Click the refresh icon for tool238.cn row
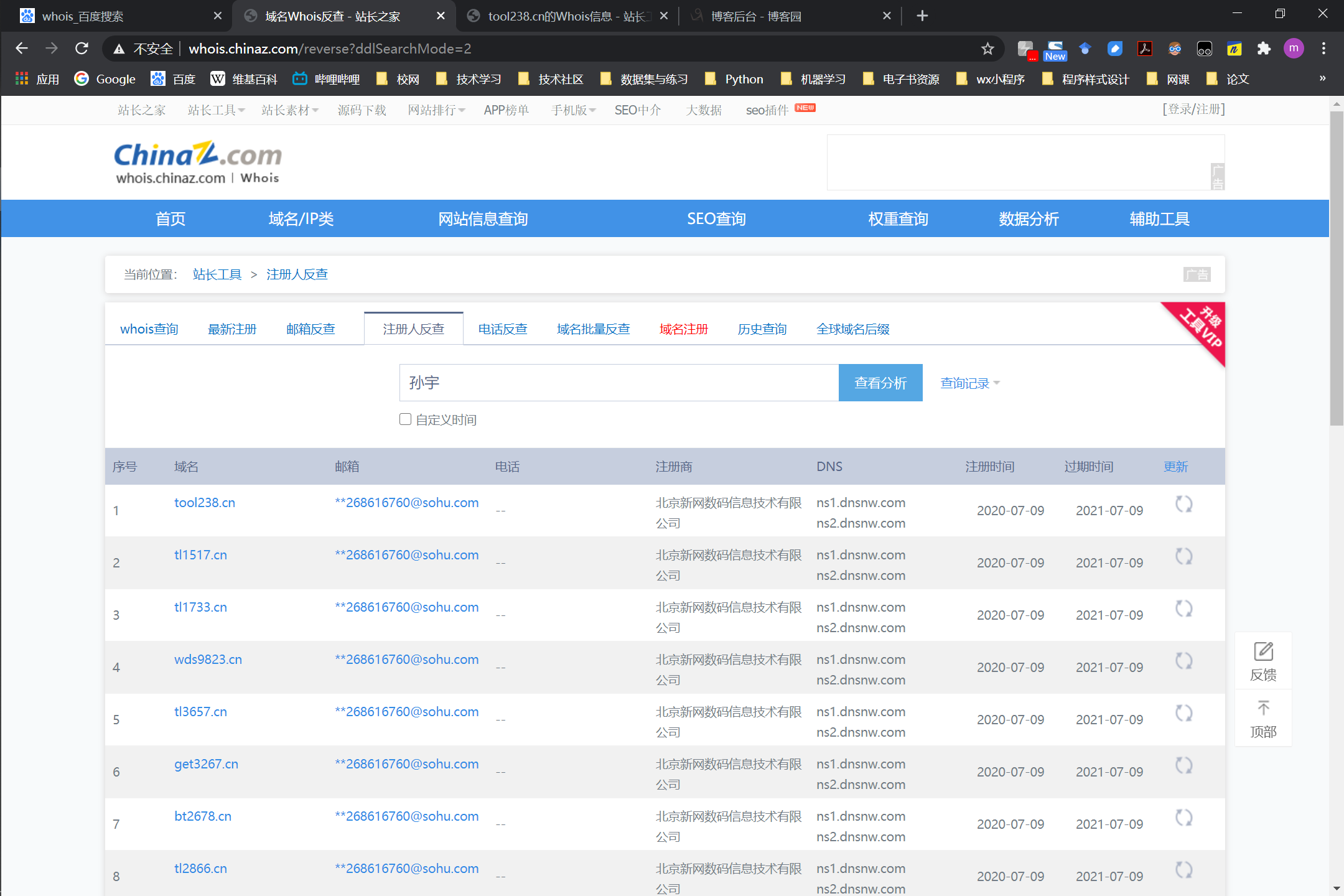Image resolution: width=1344 pixels, height=896 pixels. (1183, 504)
